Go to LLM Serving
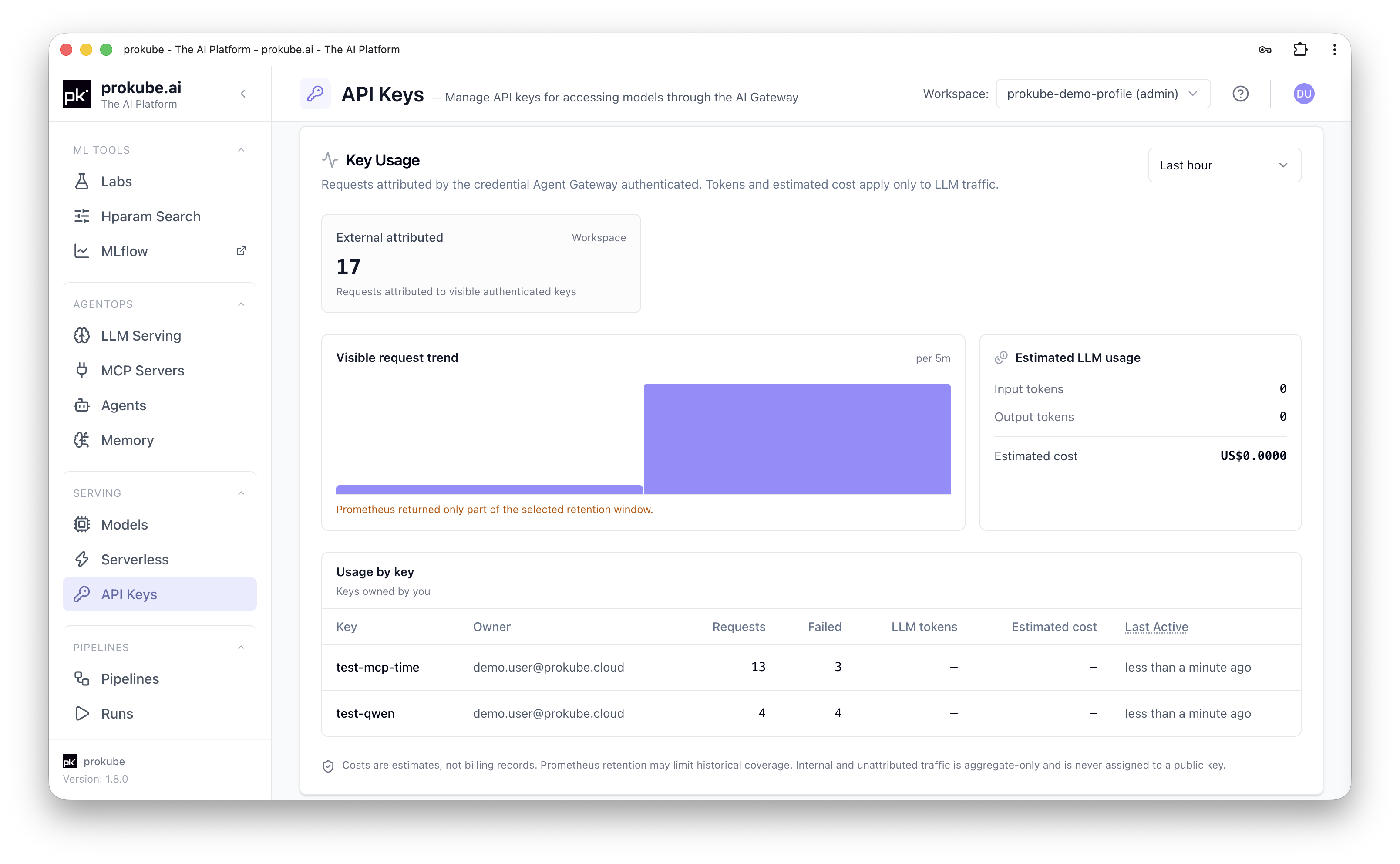This screenshot has height=864, width=1400. [159, 335]
